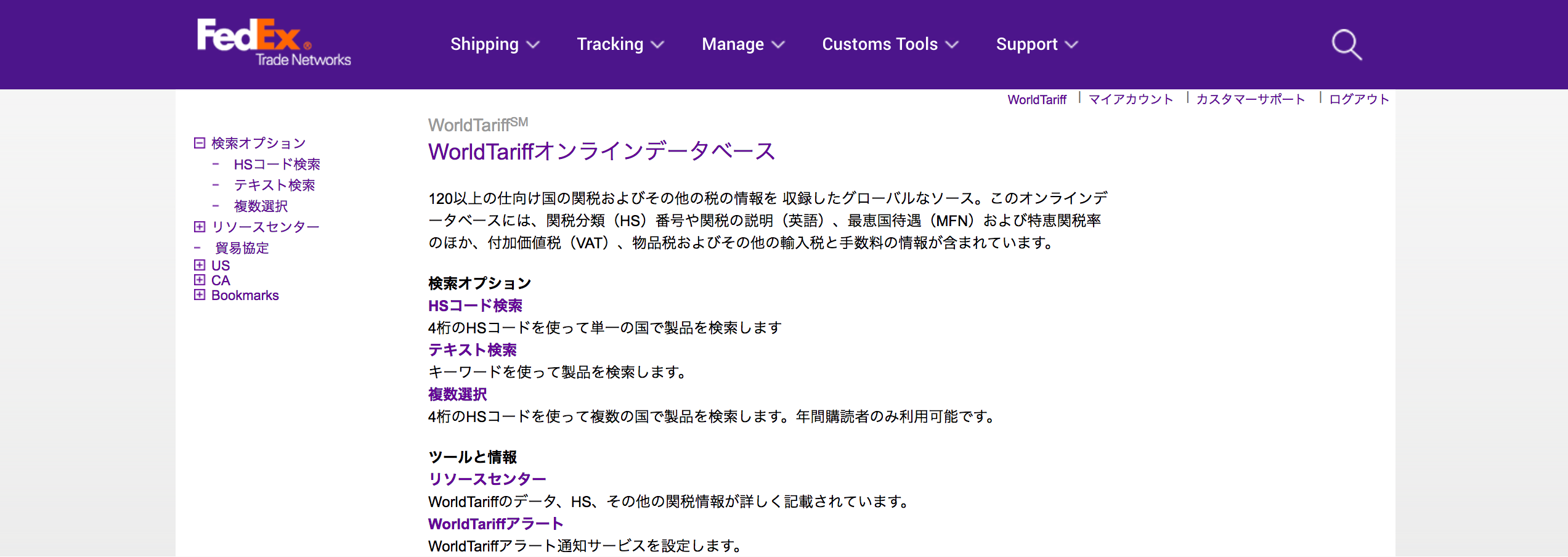Open WorldTariffアラート link

[x=495, y=524]
